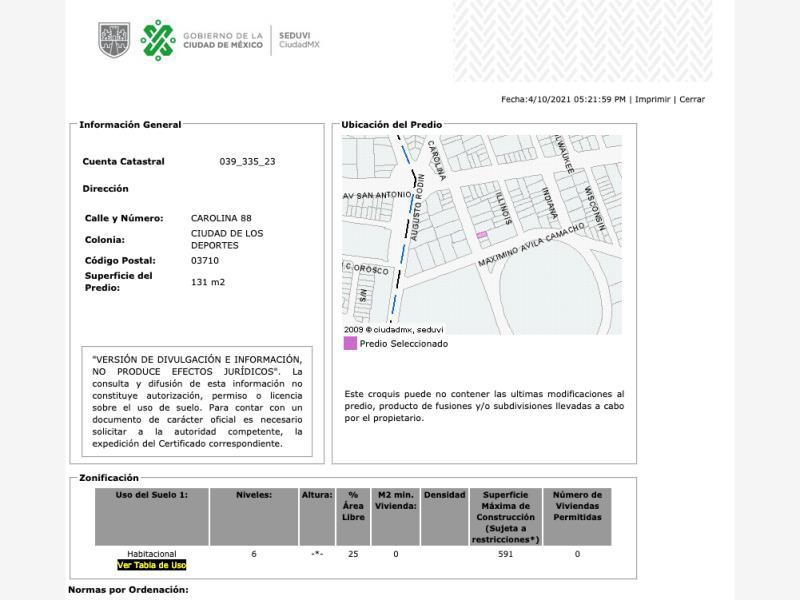The image size is (800, 600).
Task: Click the M2 min. Vivienda column header
Action: tap(395, 517)
